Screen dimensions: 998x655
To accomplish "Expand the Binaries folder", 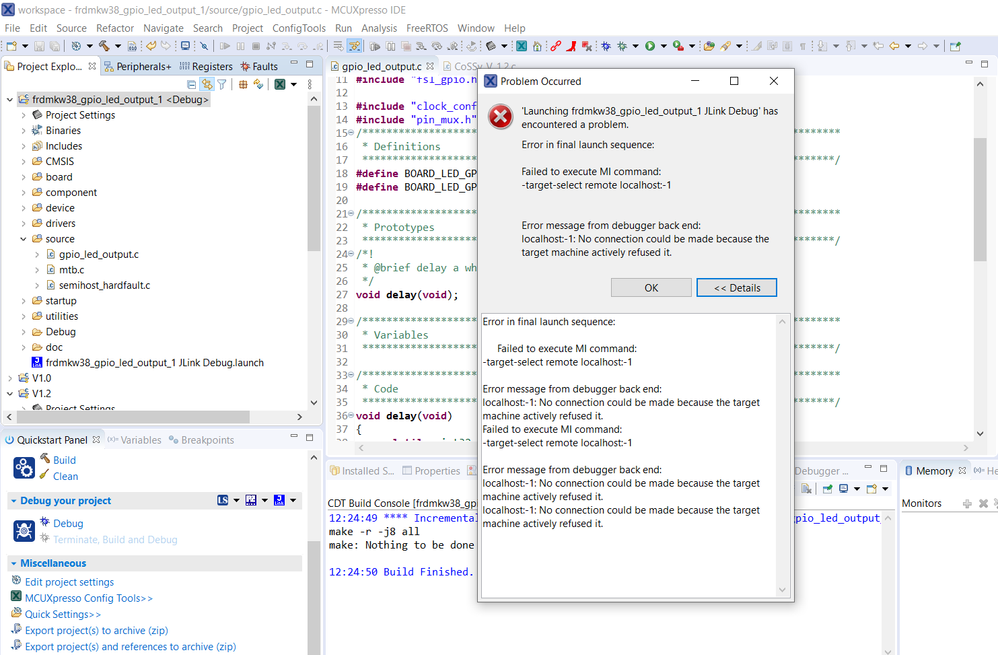I will click(24, 130).
